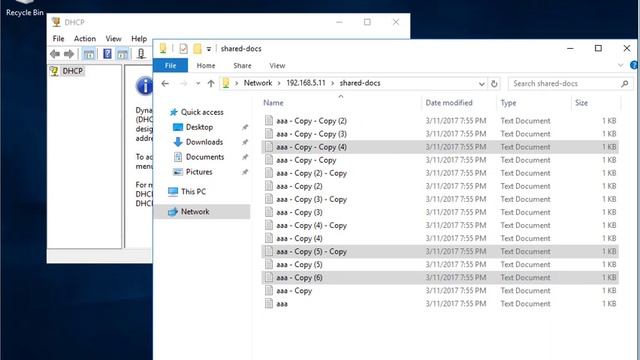Select the DHCP node in console tree

coord(73,71)
